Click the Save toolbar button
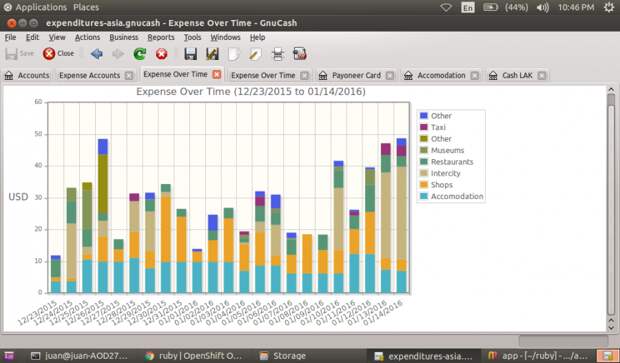 click(20, 53)
